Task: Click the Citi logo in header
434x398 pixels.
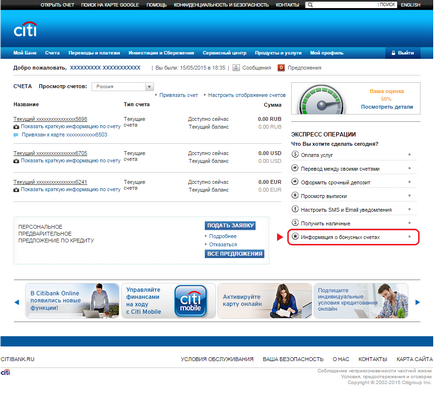Action: click(25, 29)
